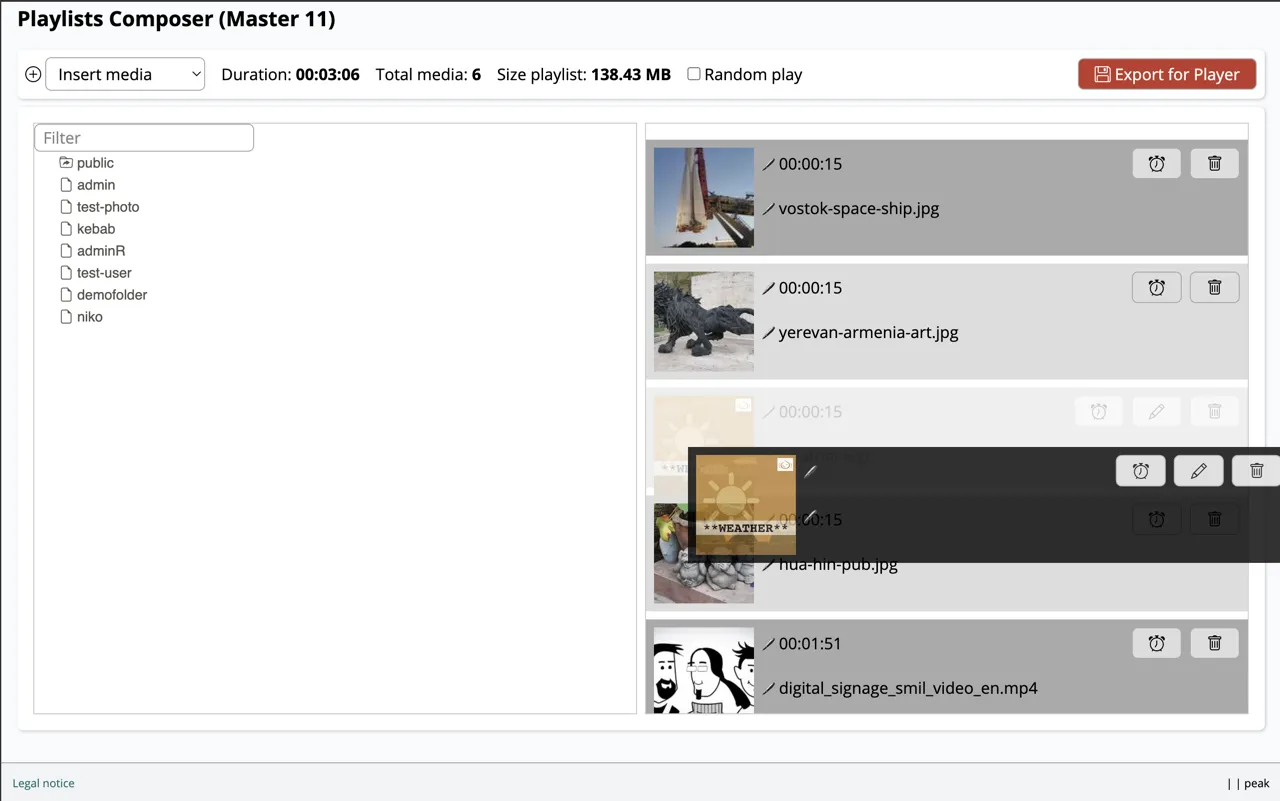The image size is (1280, 801).
Task: Delete digital_signage_smil_video_en.mp4 with its trash icon
Action: (1215, 644)
